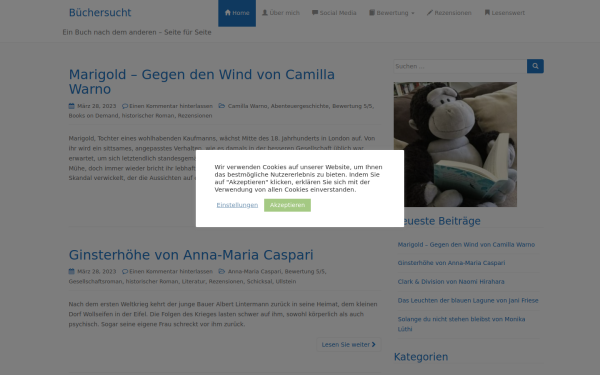600x375 pixels.
Task: Open the Über mich page
Action: point(280,13)
